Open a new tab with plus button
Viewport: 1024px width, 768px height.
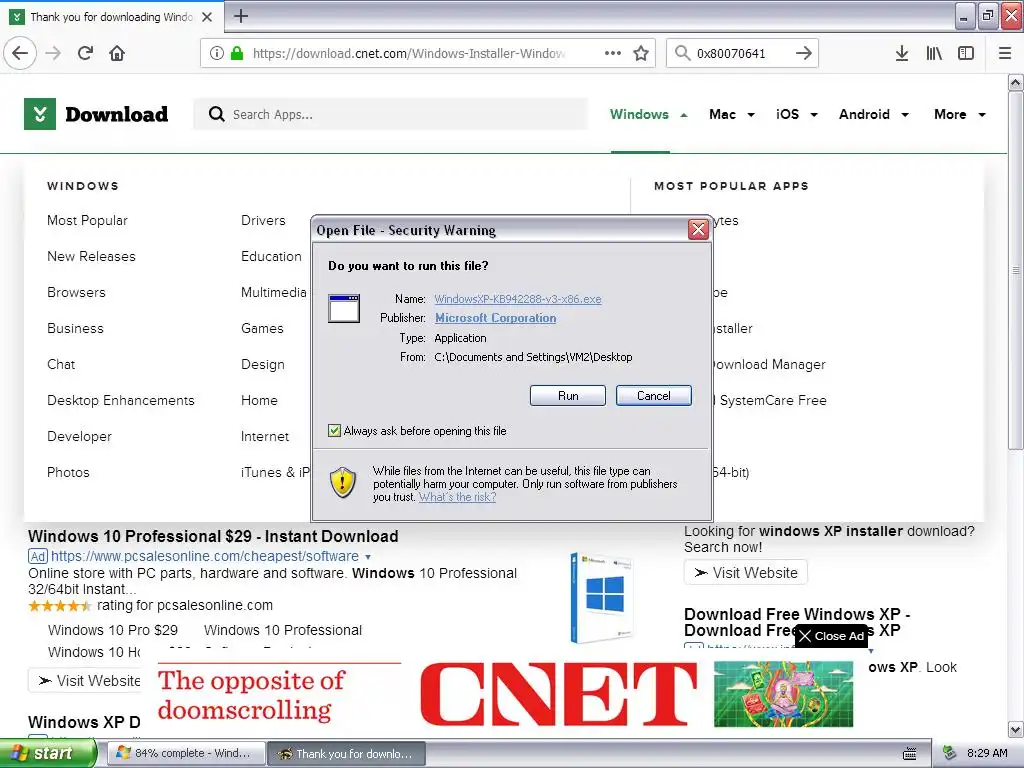click(x=241, y=16)
